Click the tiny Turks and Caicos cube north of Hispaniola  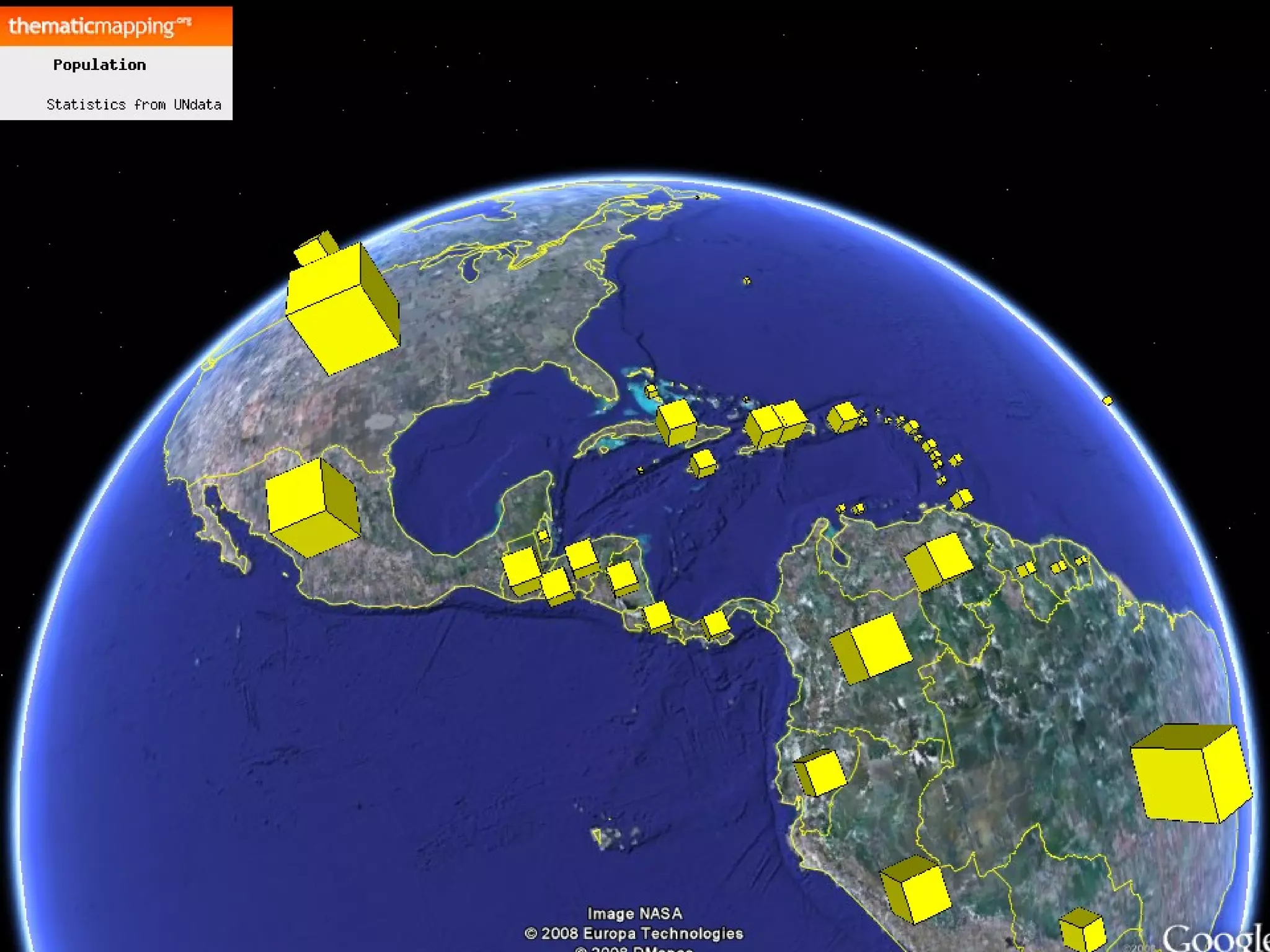(746, 400)
